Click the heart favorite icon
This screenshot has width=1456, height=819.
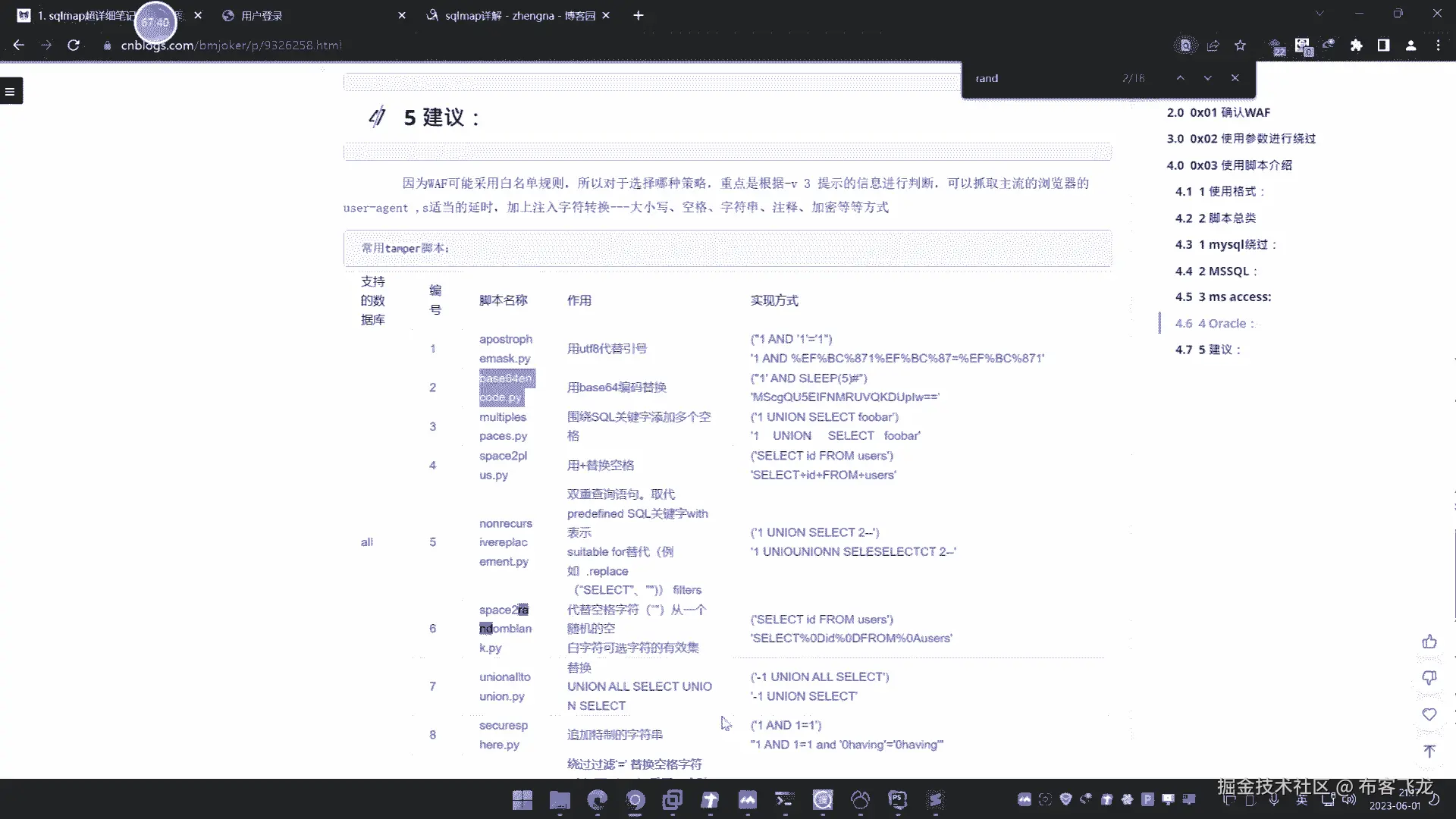[1429, 714]
